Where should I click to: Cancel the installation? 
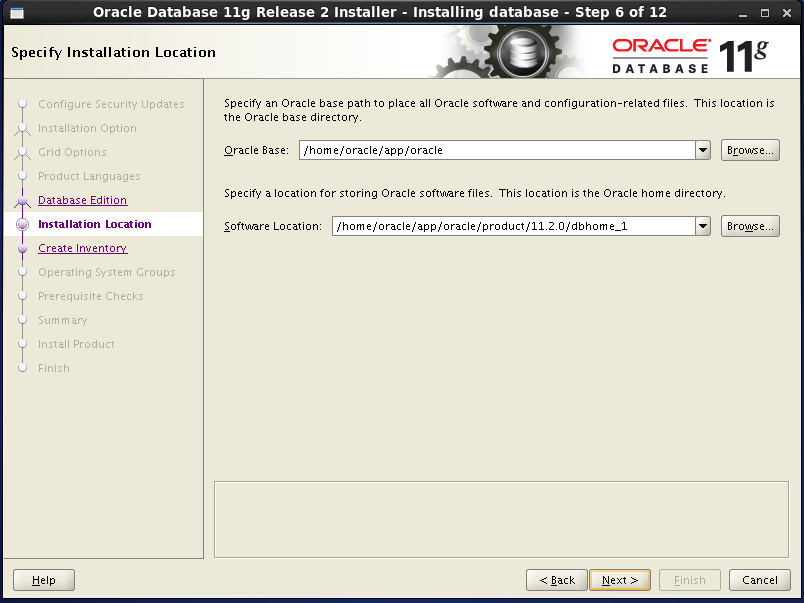tap(759, 580)
